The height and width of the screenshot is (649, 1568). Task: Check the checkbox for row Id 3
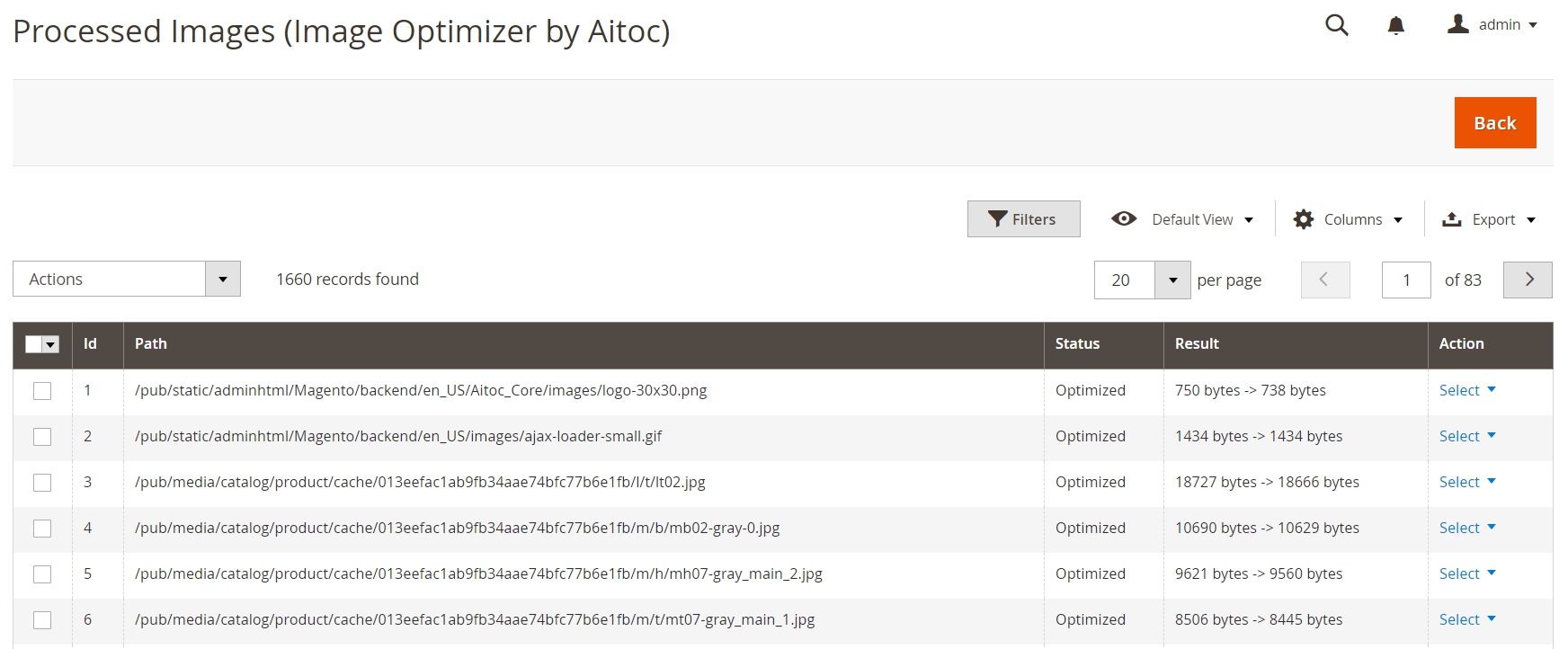42,483
